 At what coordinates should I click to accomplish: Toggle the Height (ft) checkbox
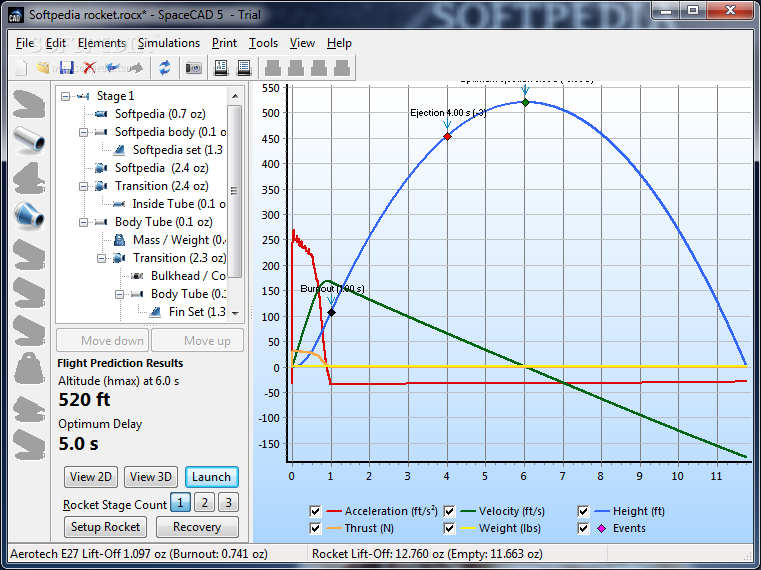[583, 511]
